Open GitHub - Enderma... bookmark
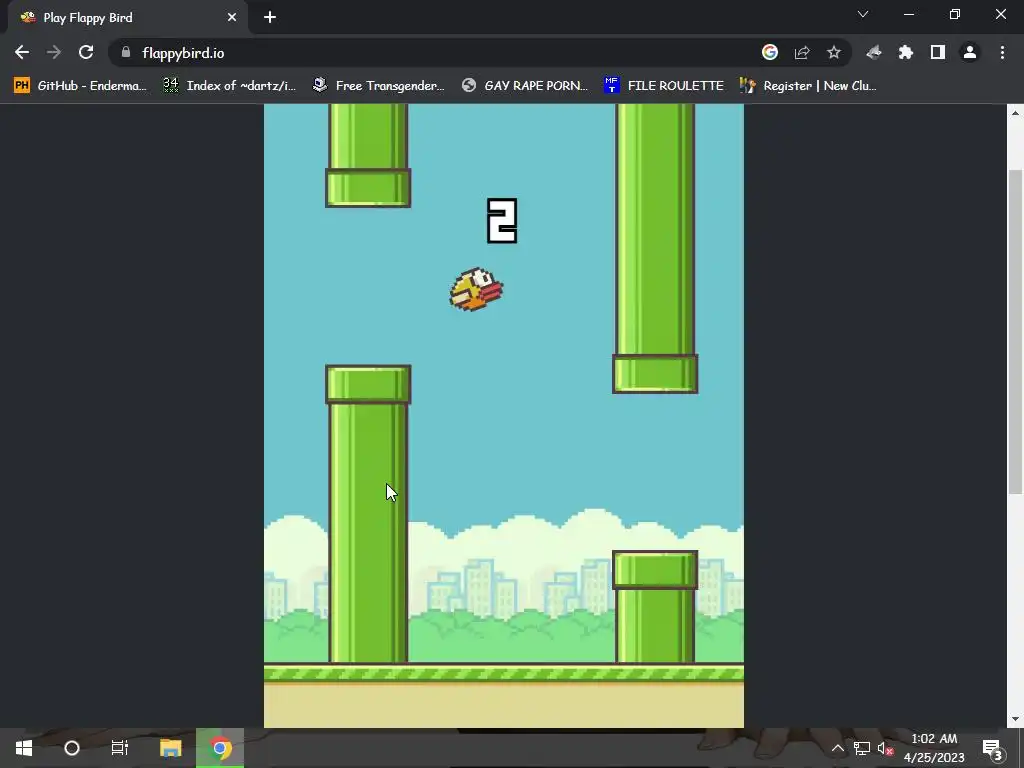 pos(80,86)
